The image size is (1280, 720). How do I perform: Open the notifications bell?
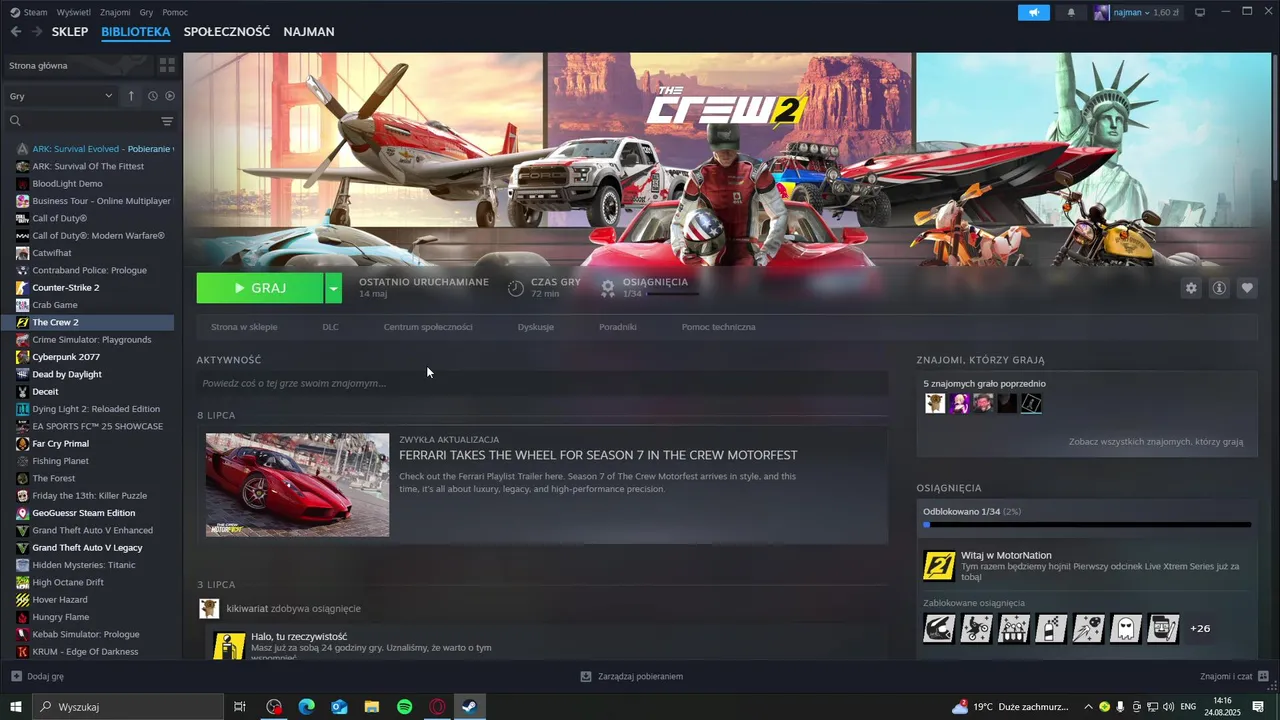click(x=1072, y=12)
